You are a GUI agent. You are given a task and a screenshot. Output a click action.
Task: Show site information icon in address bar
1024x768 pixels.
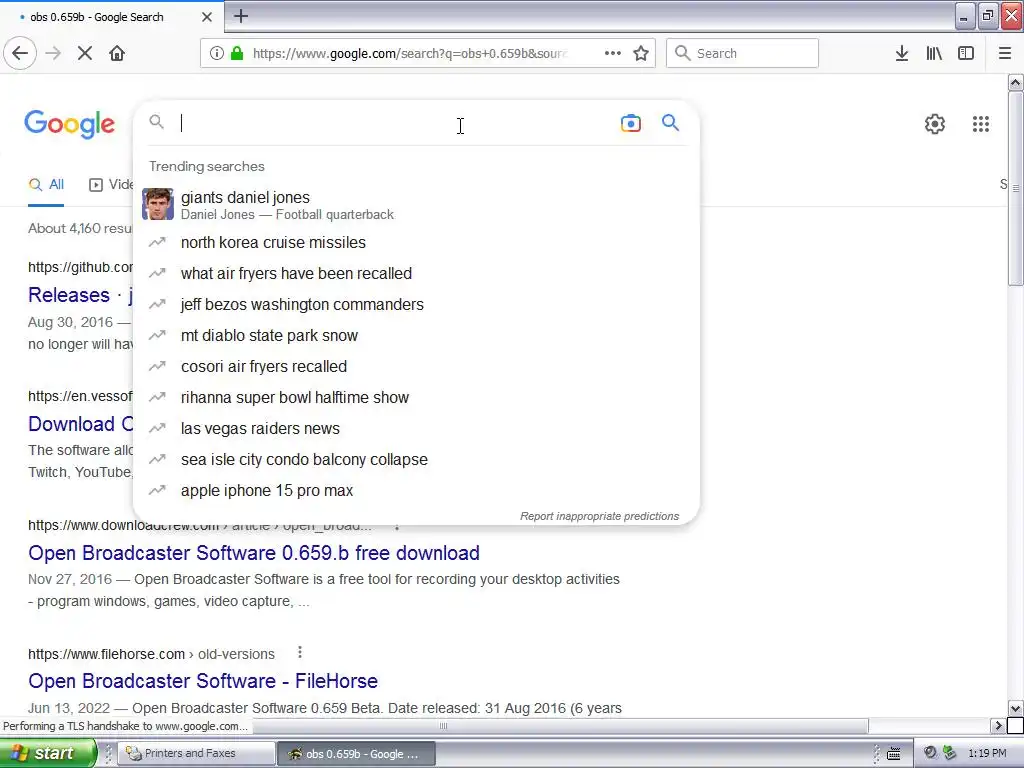click(217, 53)
